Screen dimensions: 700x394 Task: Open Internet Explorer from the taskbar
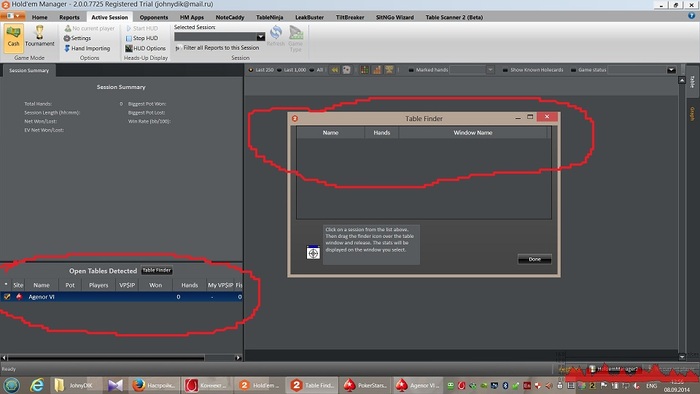pos(37,385)
